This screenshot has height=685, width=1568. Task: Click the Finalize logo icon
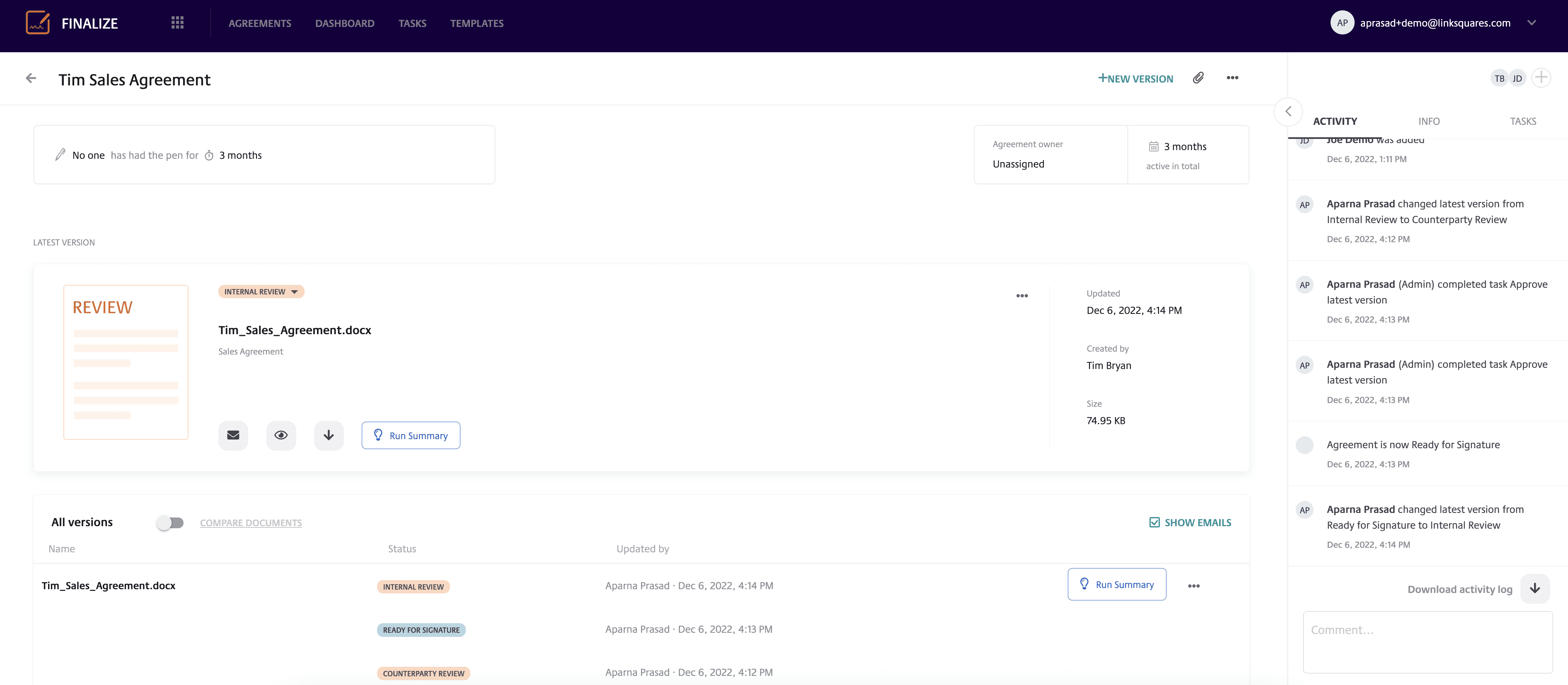(38, 23)
